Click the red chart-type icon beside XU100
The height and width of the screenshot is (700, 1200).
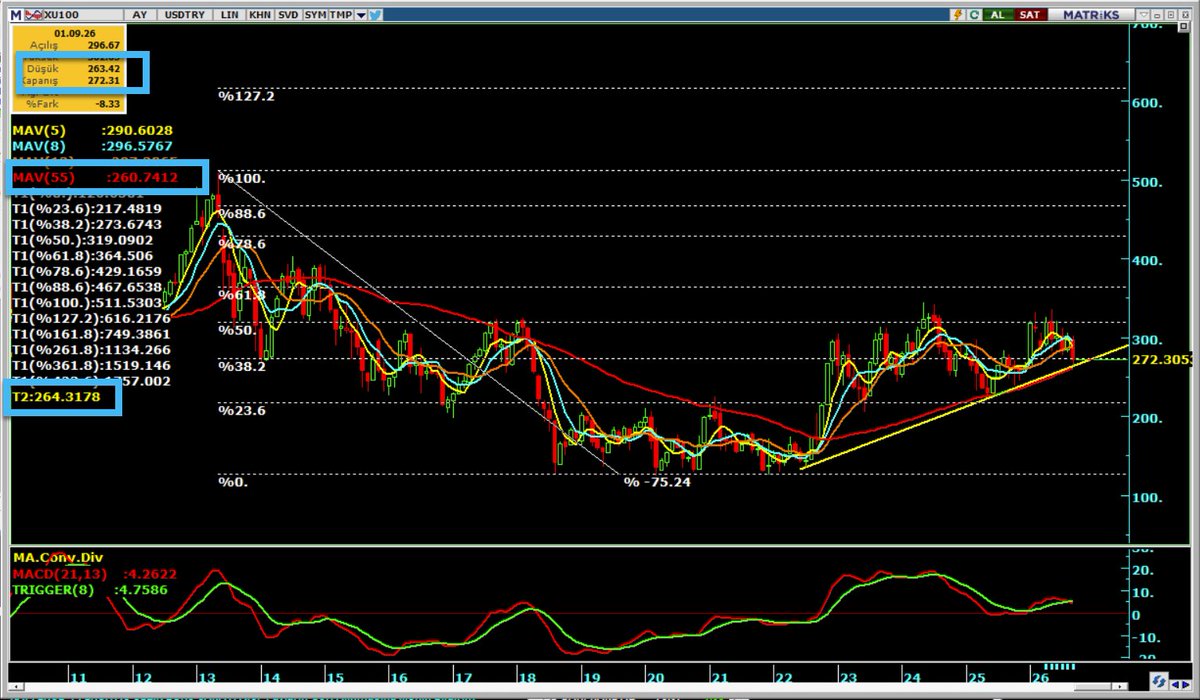click(34, 14)
